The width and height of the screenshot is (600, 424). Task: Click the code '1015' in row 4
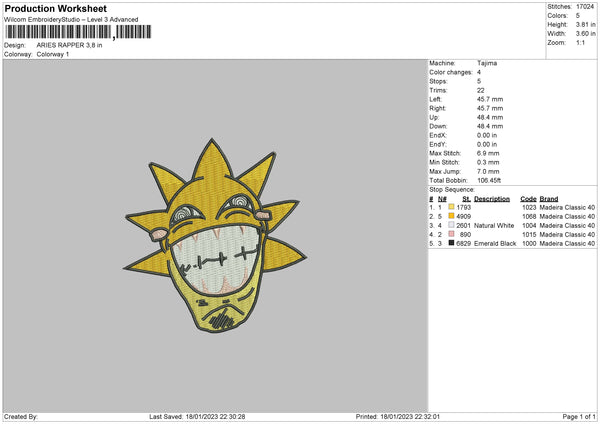pos(529,235)
